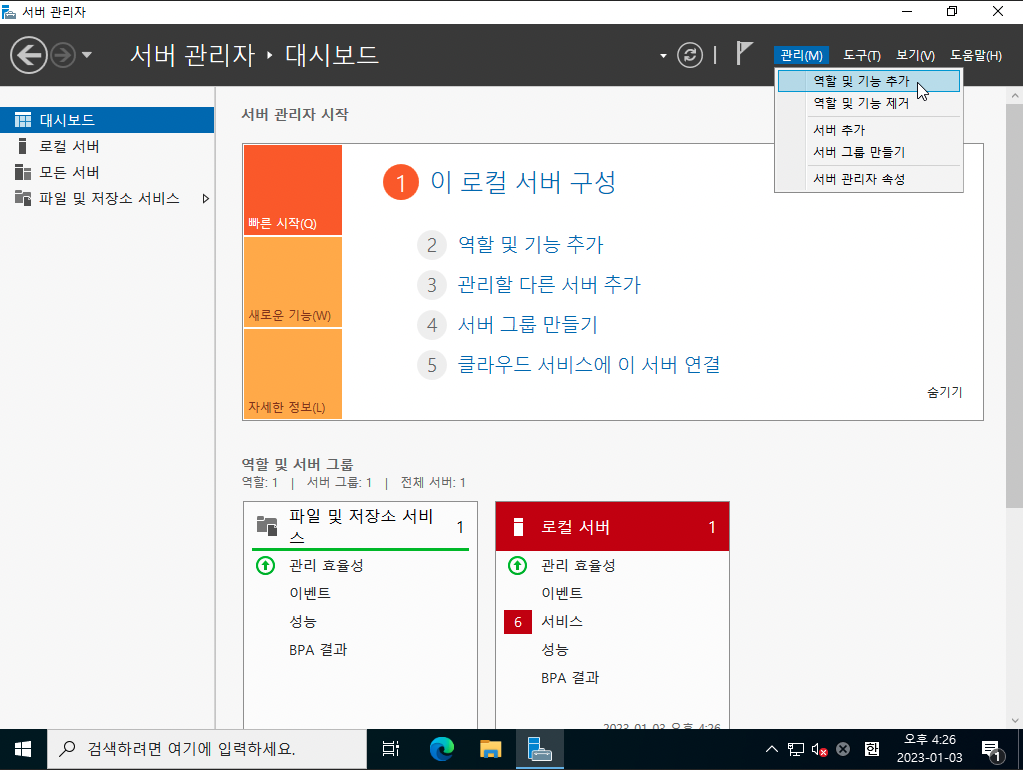Open the 역할 및 기능 추가 dashboard link
The image size is (1023, 770).
(x=530, y=245)
